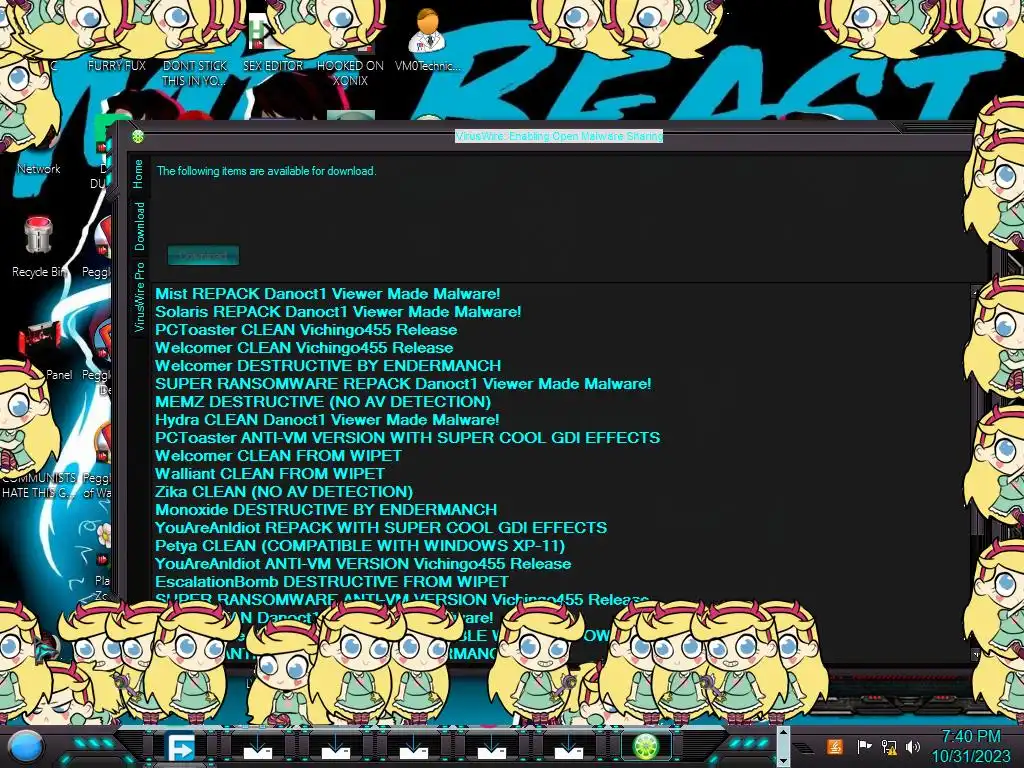This screenshot has width=1024, height=768.
Task: Switch to the Download tab
Action: tap(139, 226)
